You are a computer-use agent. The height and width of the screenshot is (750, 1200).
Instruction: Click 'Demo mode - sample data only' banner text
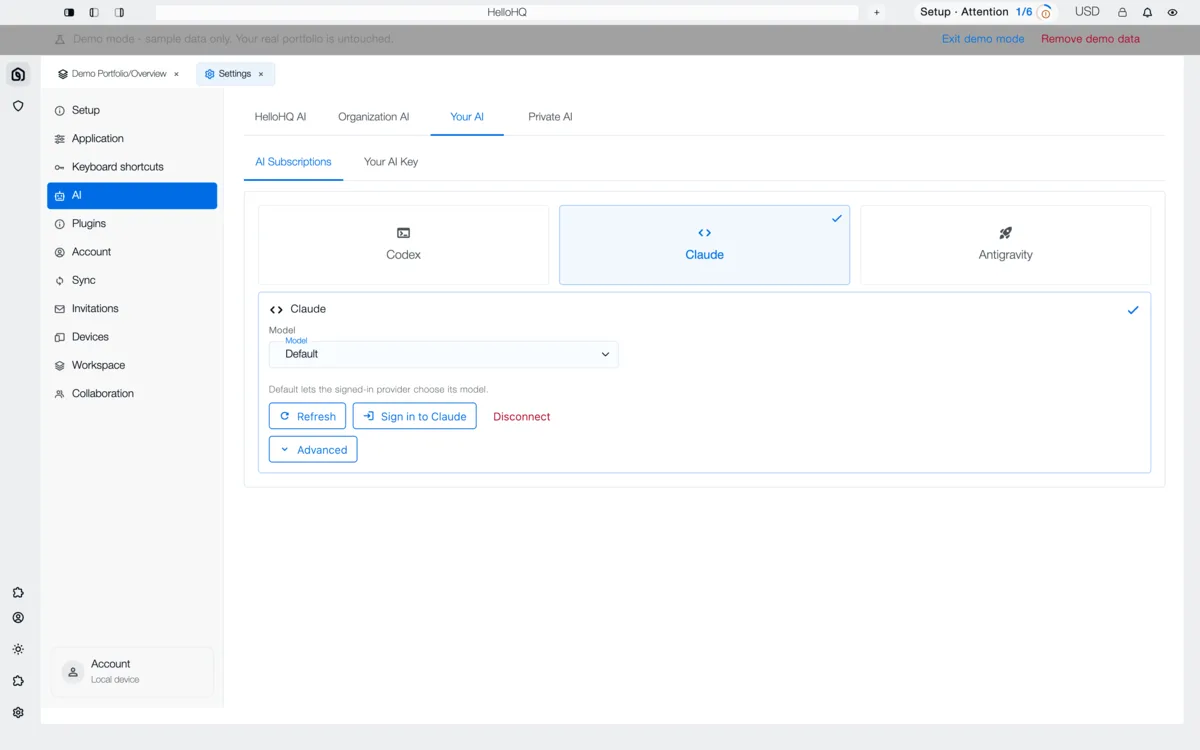pyautogui.click(x=233, y=39)
